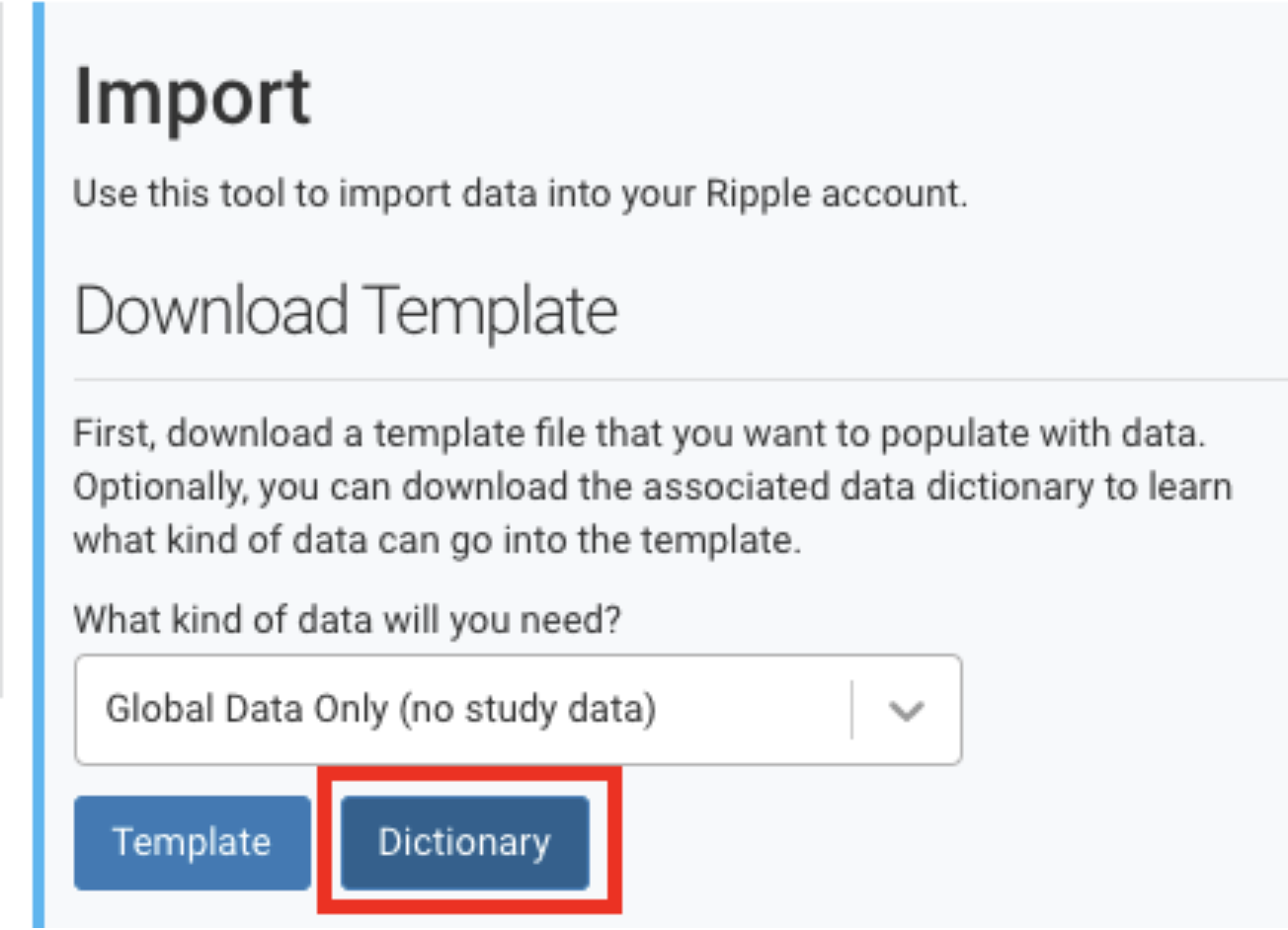Expand the data kind chevron arrow
The height and width of the screenshot is (930, 1288).
tap(906, 710)
